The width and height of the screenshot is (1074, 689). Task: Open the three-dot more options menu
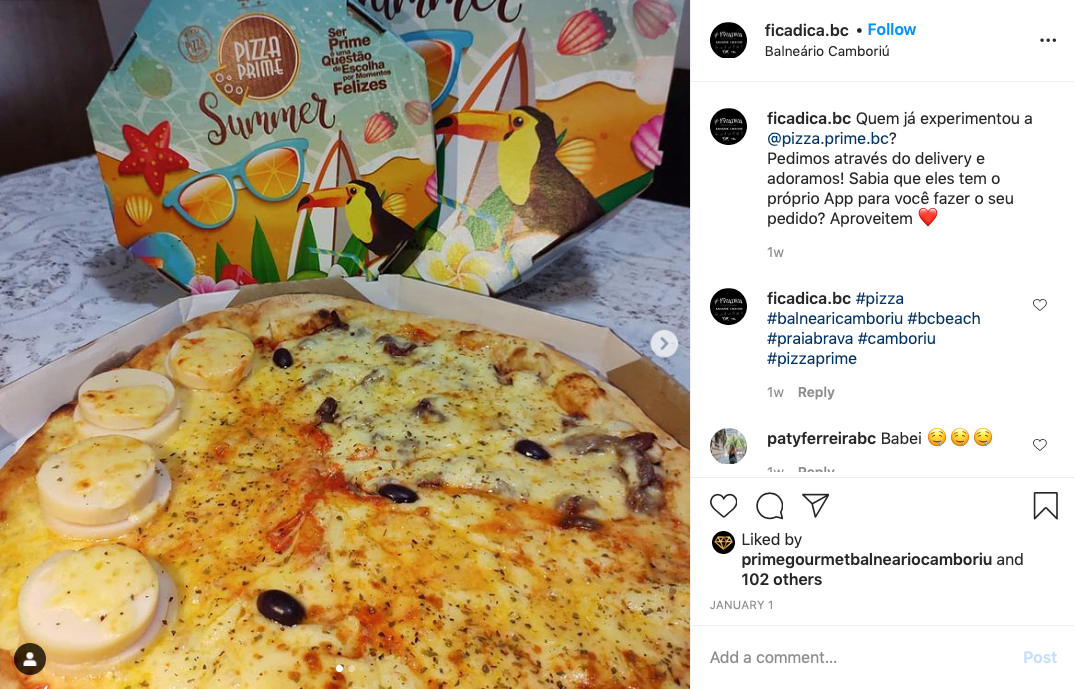point(1047,40)
